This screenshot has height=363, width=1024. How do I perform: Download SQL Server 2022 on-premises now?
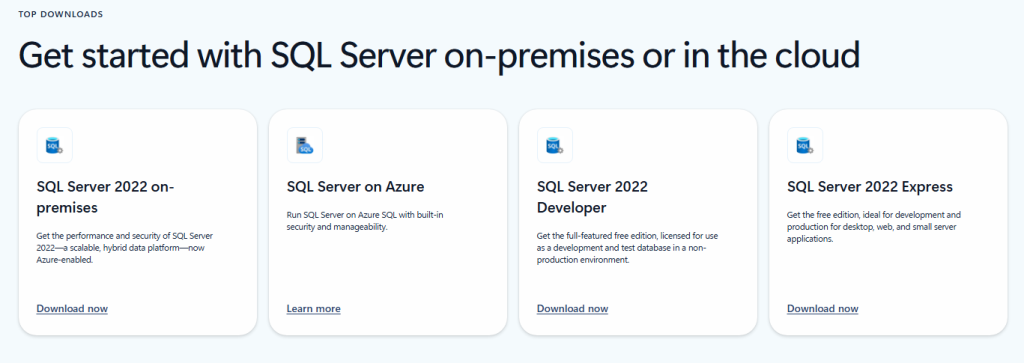72,308
